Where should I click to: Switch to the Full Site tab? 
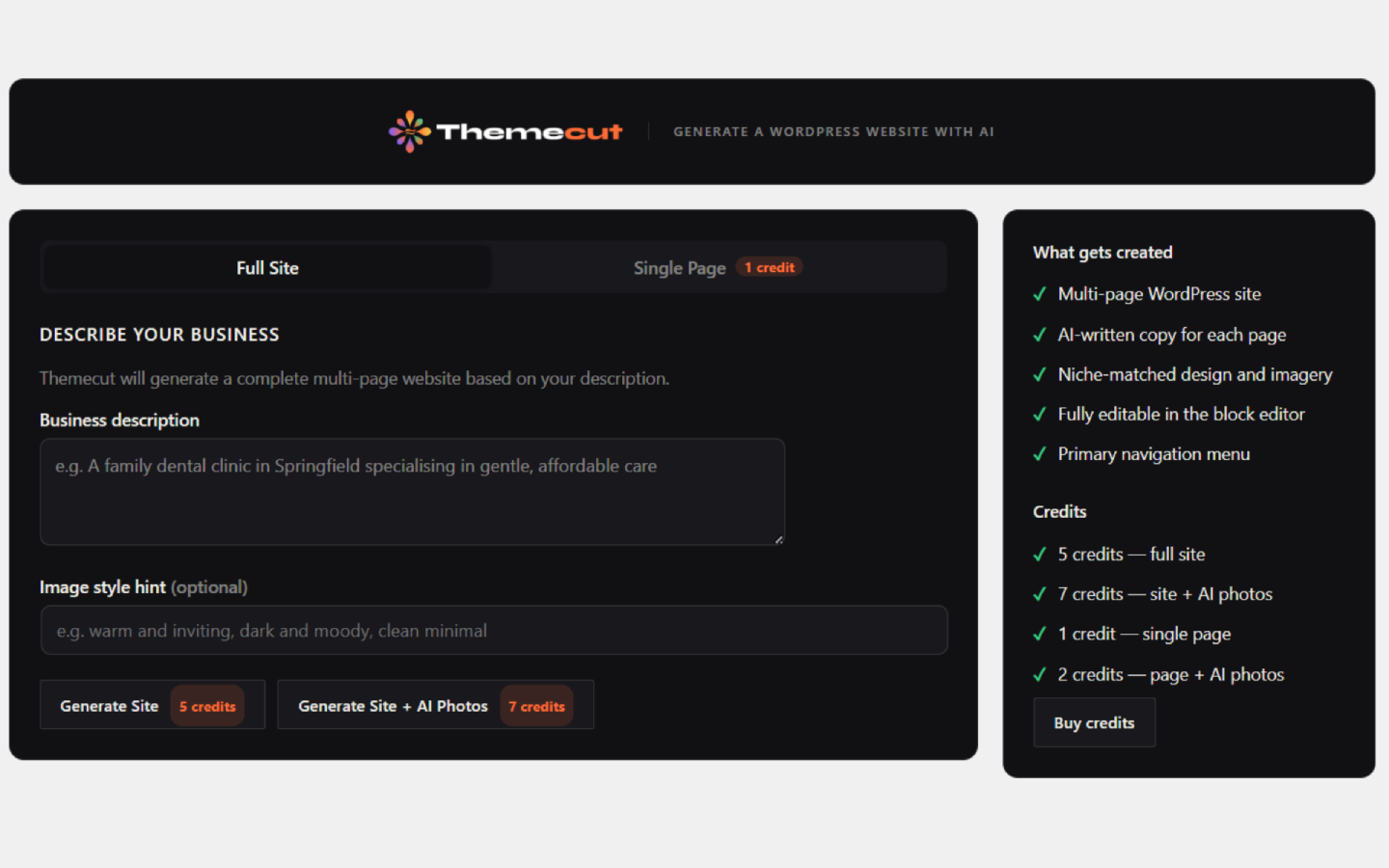pyautogui.click(x=268, y=268)
